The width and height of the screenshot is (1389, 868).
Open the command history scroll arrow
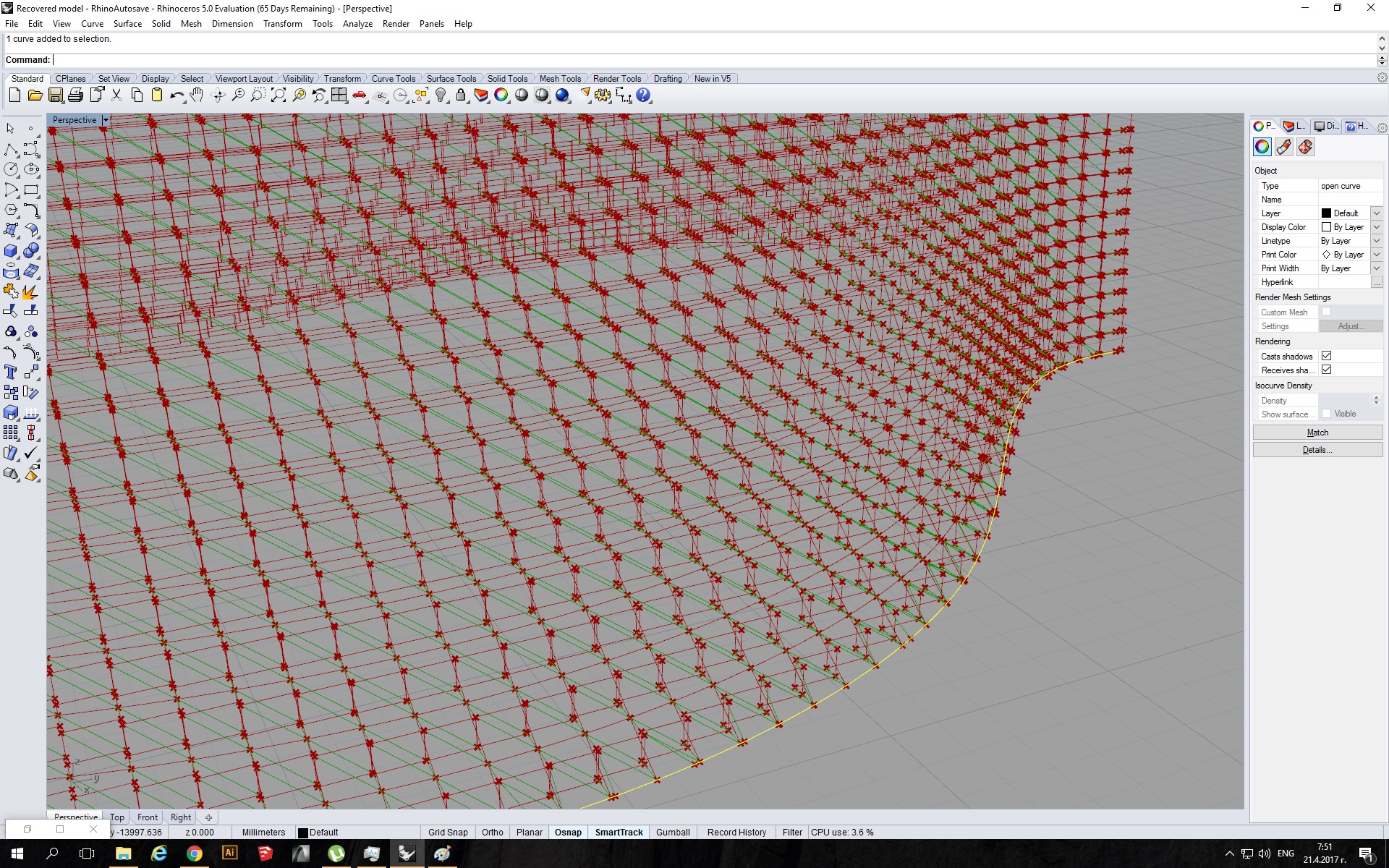(x=1382, y=39)
